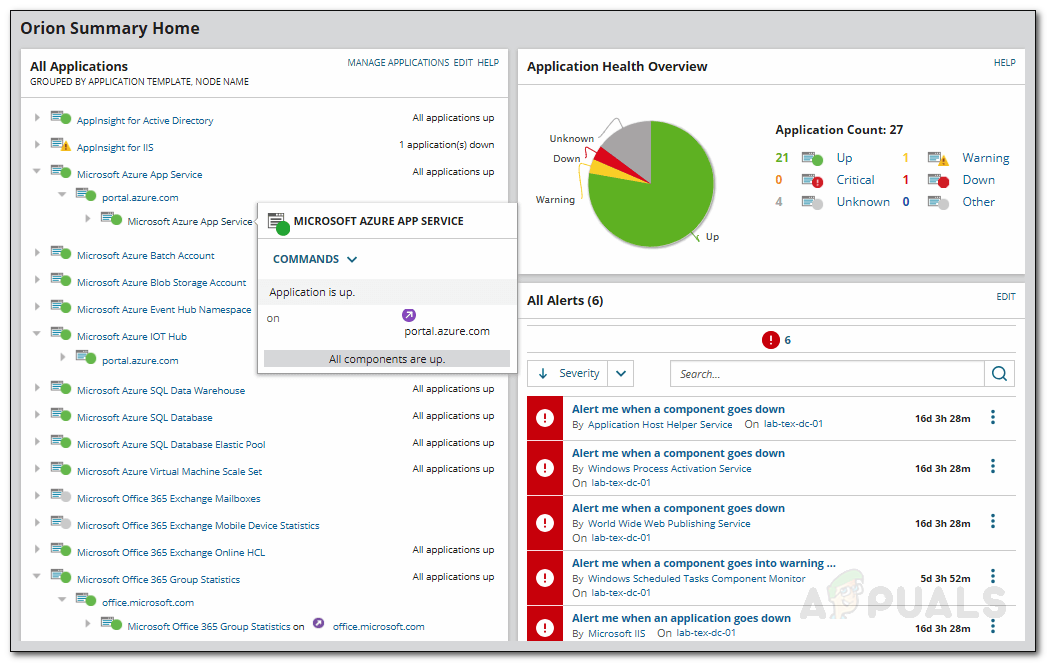Open the Microsoft IIS link in last alert

616,633
